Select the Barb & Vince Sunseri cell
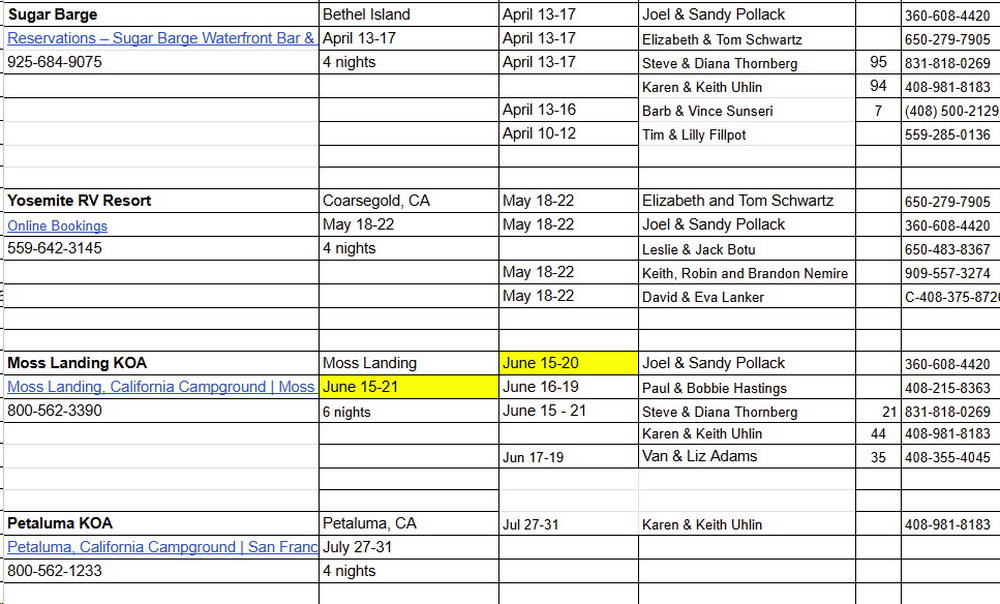Screen dimensions: 1000x604 pyautogui.click(x=707, y=111)
